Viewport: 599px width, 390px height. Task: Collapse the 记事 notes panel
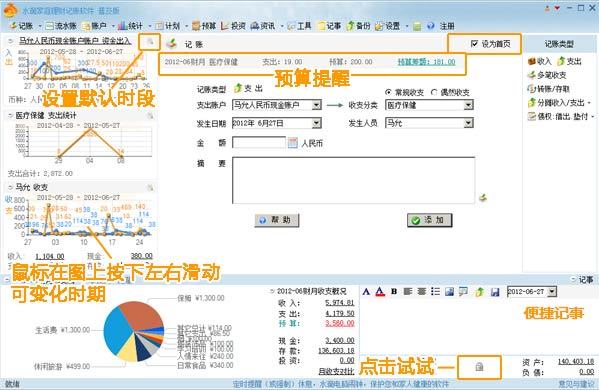coord(573,279)
